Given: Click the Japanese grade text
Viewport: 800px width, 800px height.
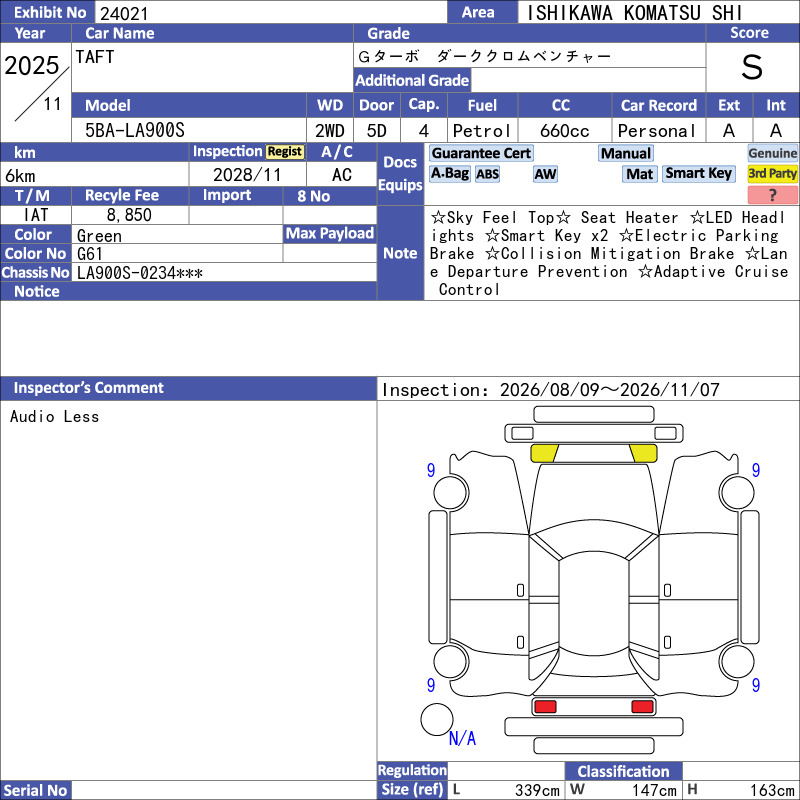Looking at the screenshot, I should point(485,56).
